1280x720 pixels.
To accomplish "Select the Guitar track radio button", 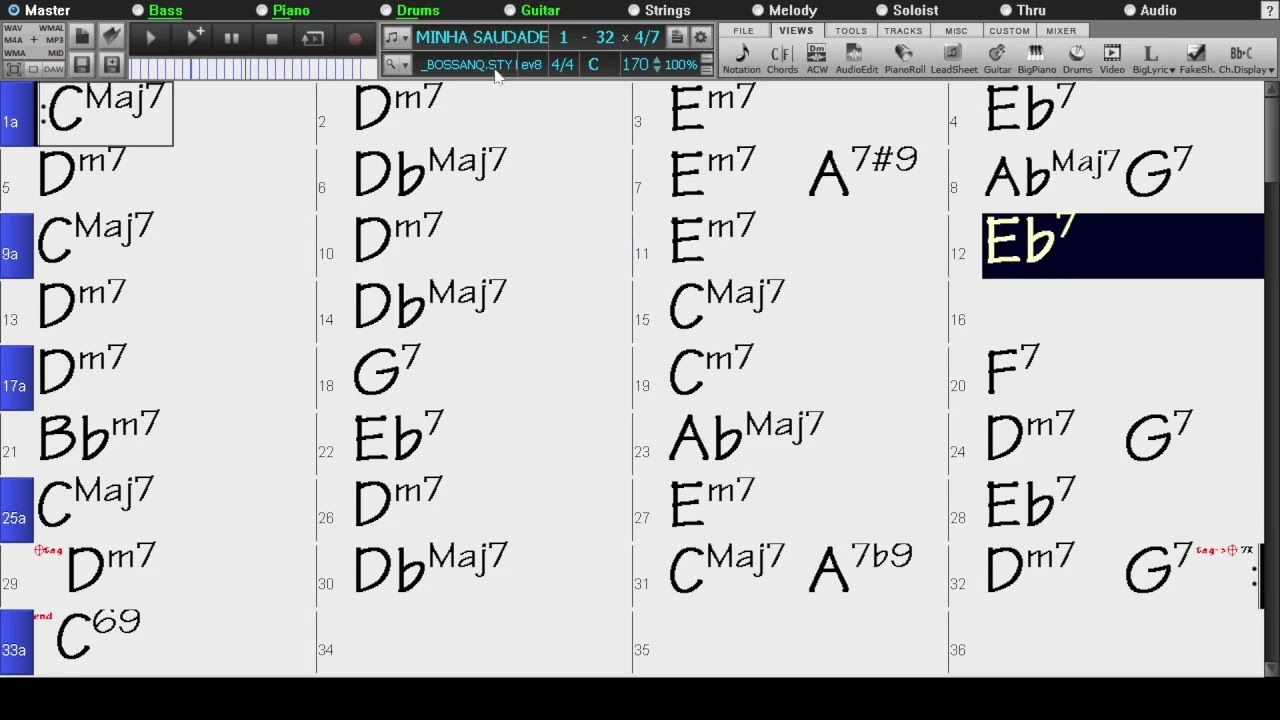I will tap(510, 10).
